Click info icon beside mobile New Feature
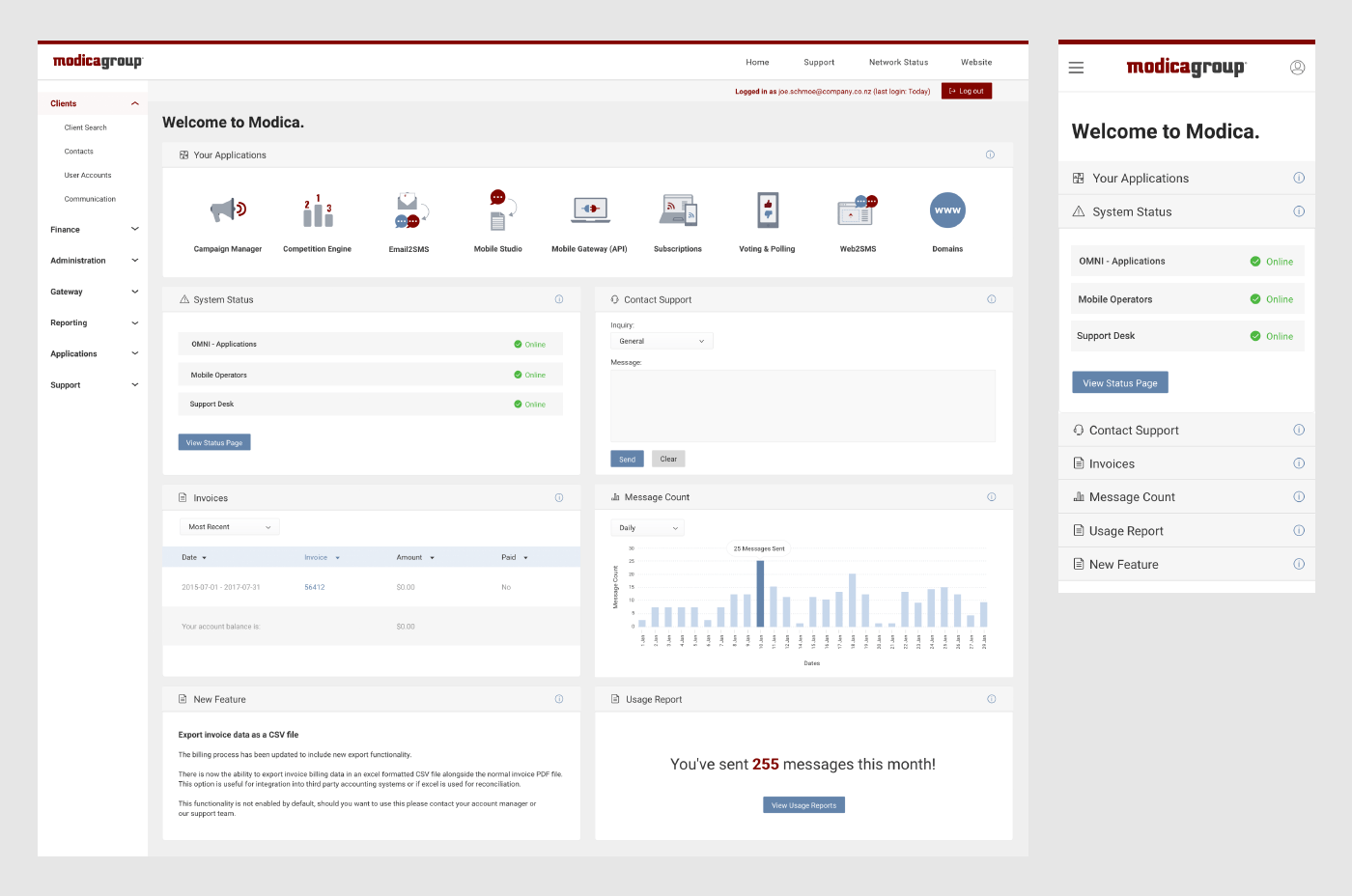1352x896 pixels. coord(1299,564)
